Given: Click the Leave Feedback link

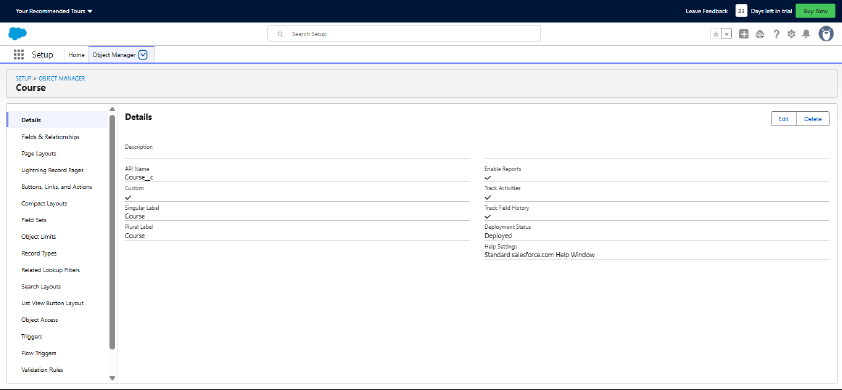Looking at the screenshot, I should pyautogui.click(x=707, y=11).
